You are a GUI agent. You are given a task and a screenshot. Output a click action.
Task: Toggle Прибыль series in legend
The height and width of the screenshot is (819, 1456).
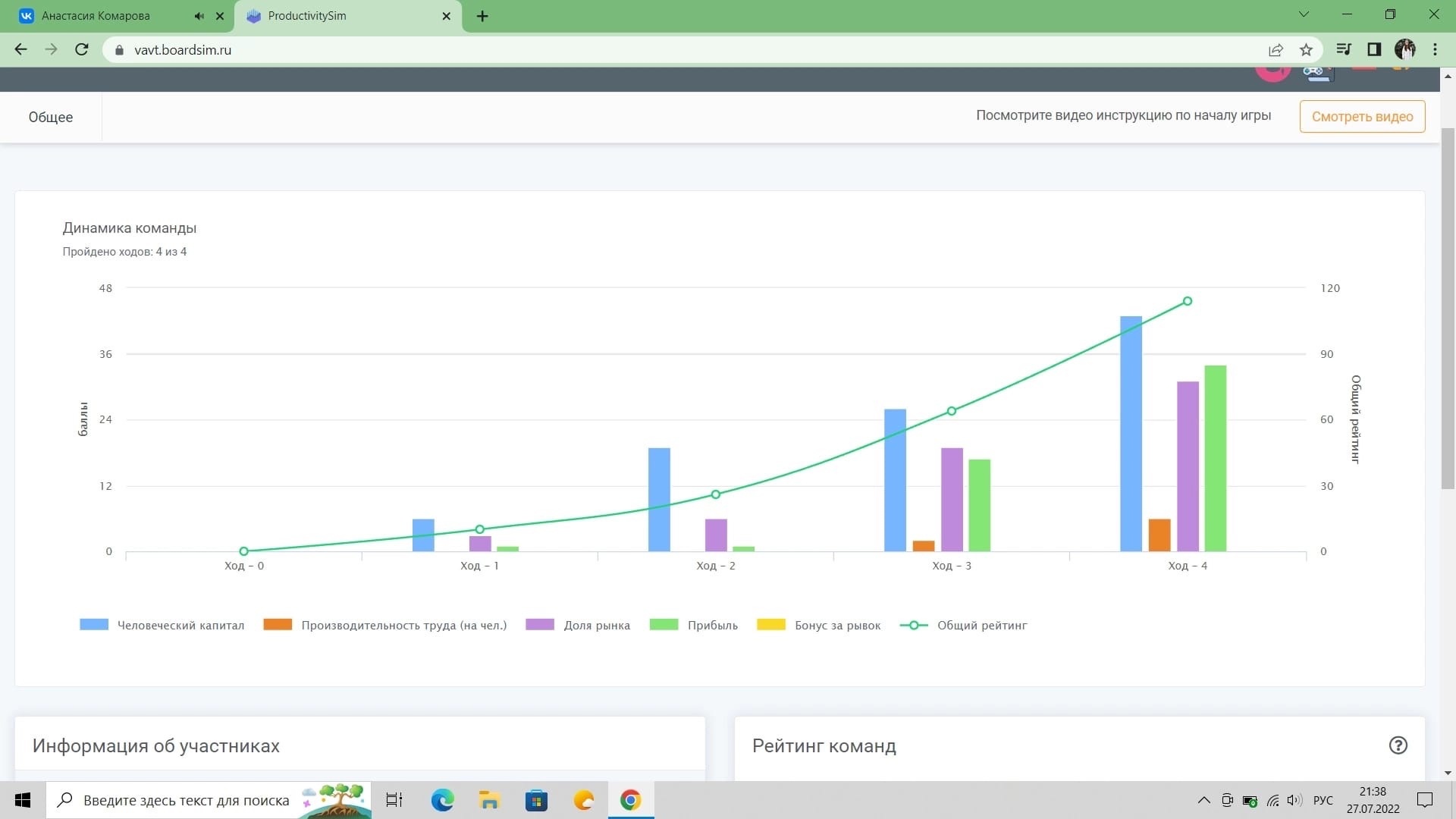pos(694,625)
